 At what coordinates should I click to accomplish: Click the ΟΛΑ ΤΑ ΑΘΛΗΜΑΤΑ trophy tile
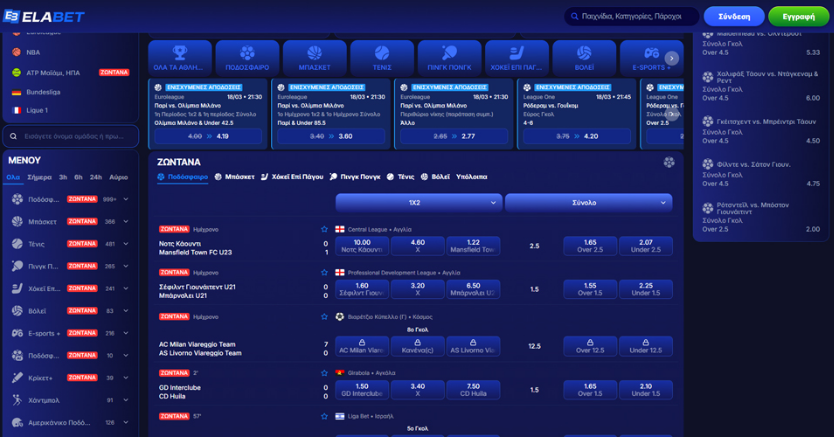pos(180,58)
